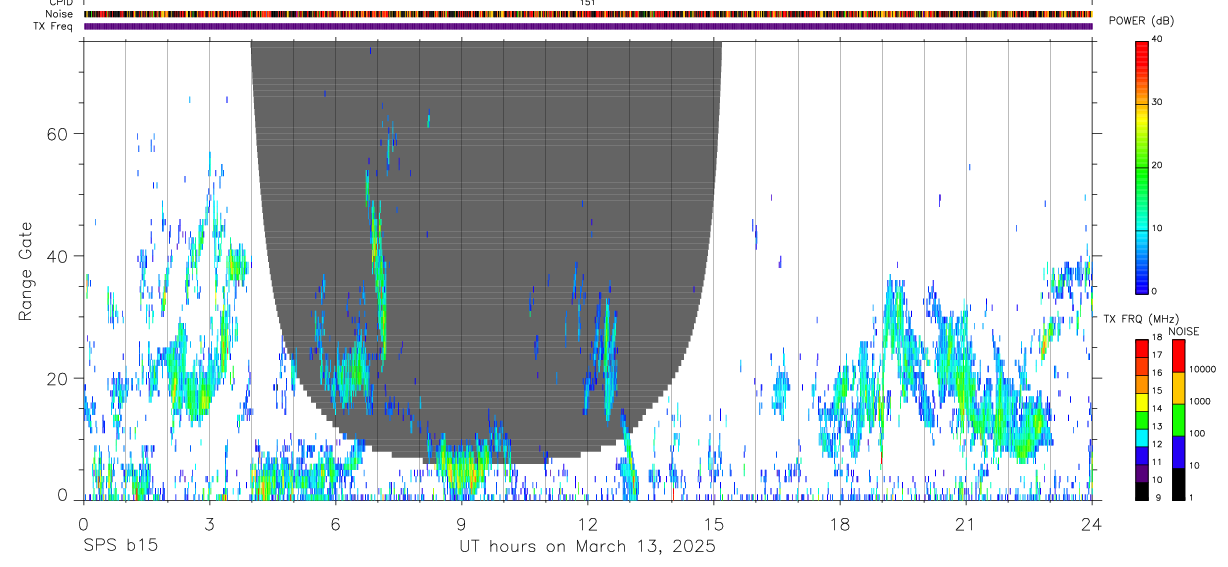Click the power colorbar tick label '20'
The height and width of the screenshot is (567, 1228).
coord(1157,165)
